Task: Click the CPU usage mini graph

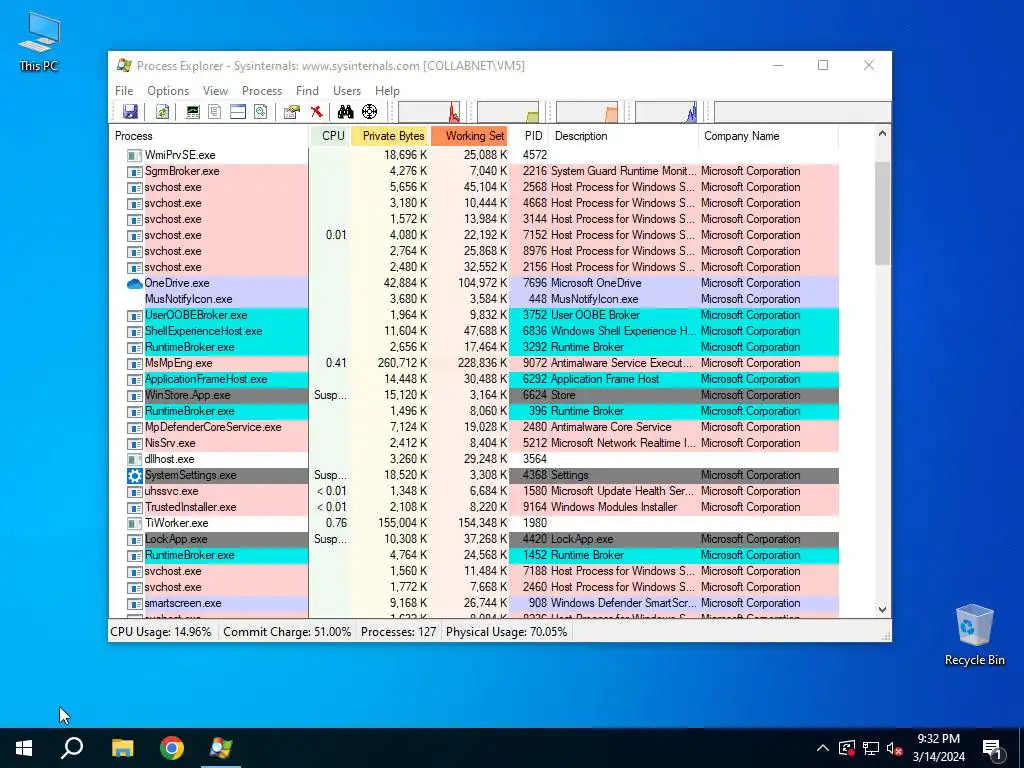Action: coord(429,112)
